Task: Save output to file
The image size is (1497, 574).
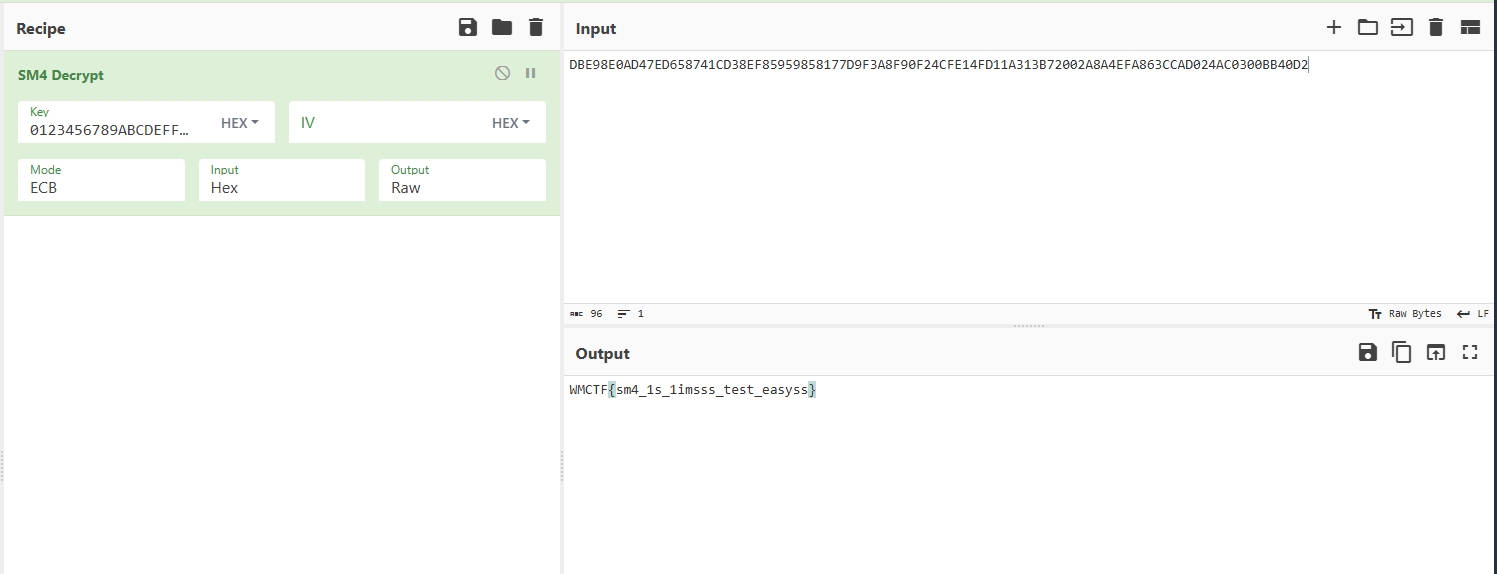Action: pyautogui.click(x=1367, y=352)
